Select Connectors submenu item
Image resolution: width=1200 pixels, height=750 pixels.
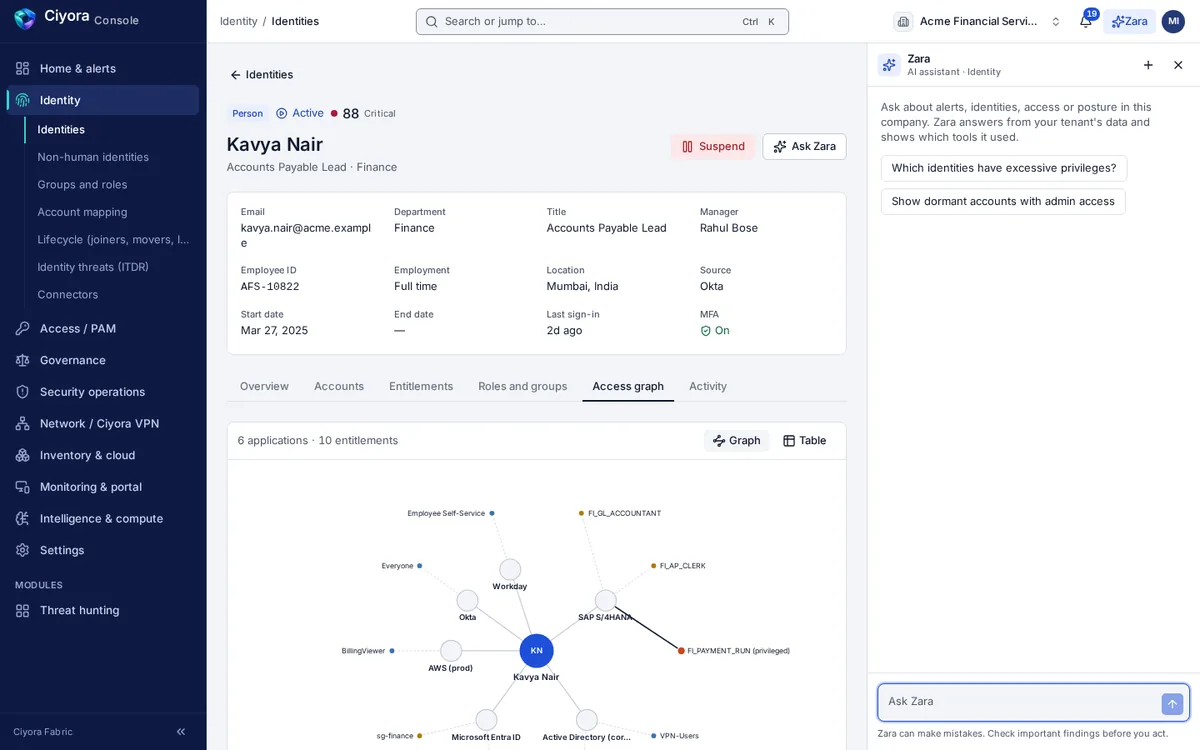pos(112,294)
